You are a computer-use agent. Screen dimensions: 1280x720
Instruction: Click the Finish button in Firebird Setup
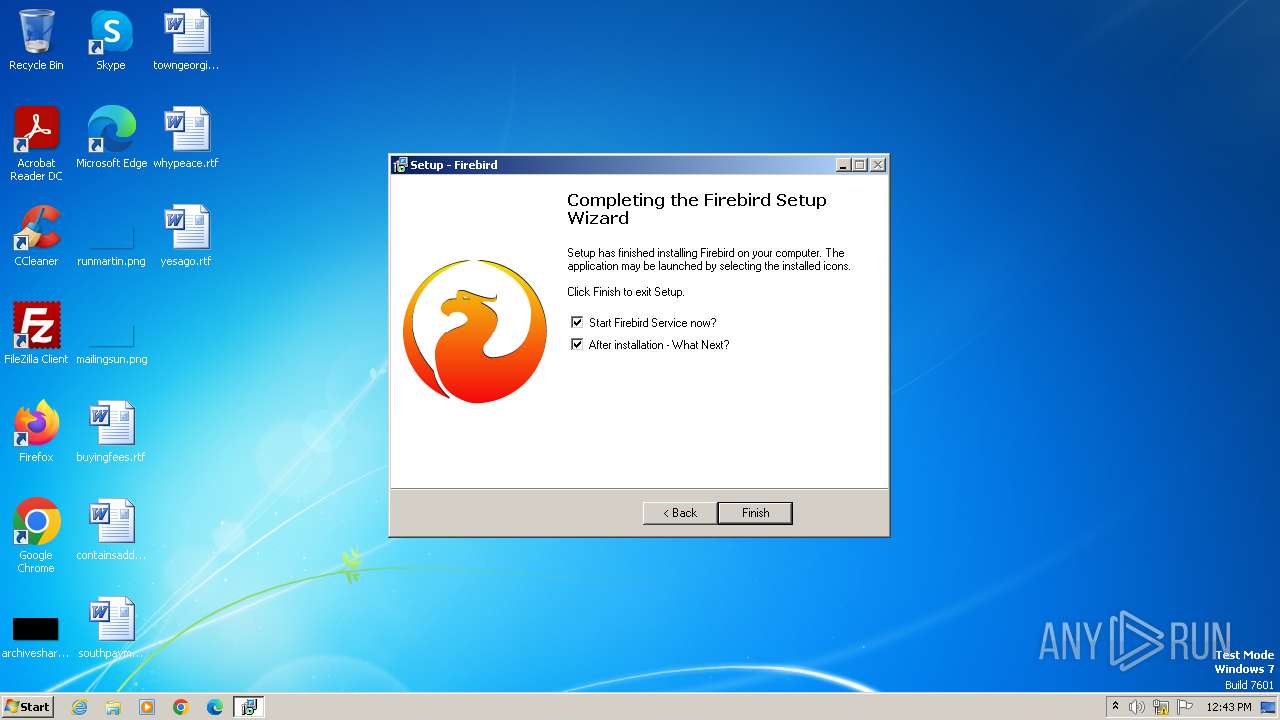pyautogui.click(x=755, y=513)
